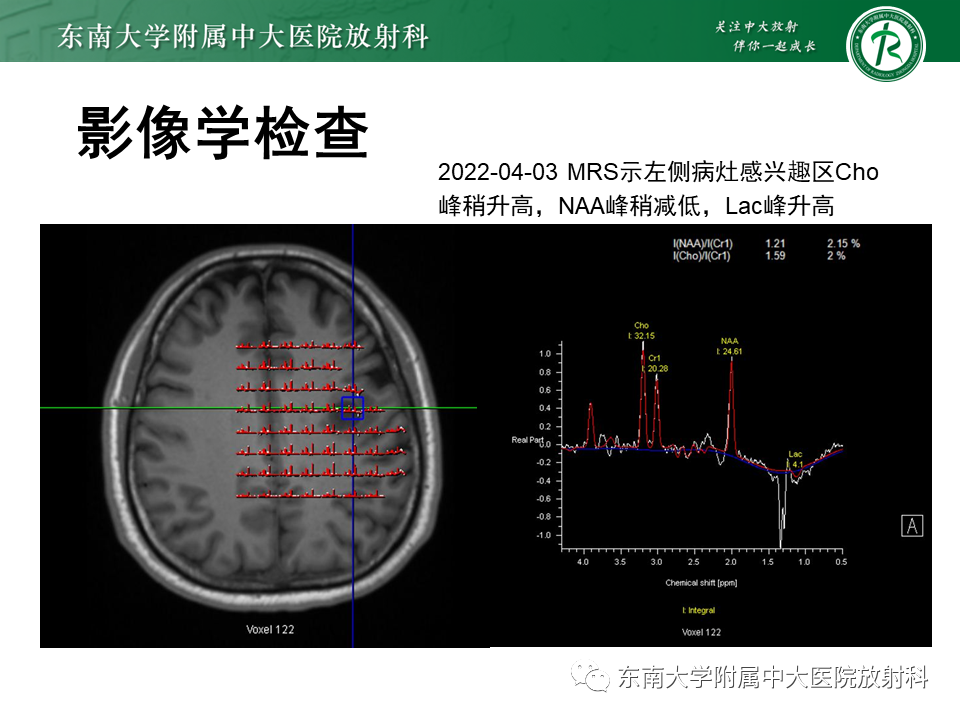Click the '影像学检查' slide title

[223, 132]
